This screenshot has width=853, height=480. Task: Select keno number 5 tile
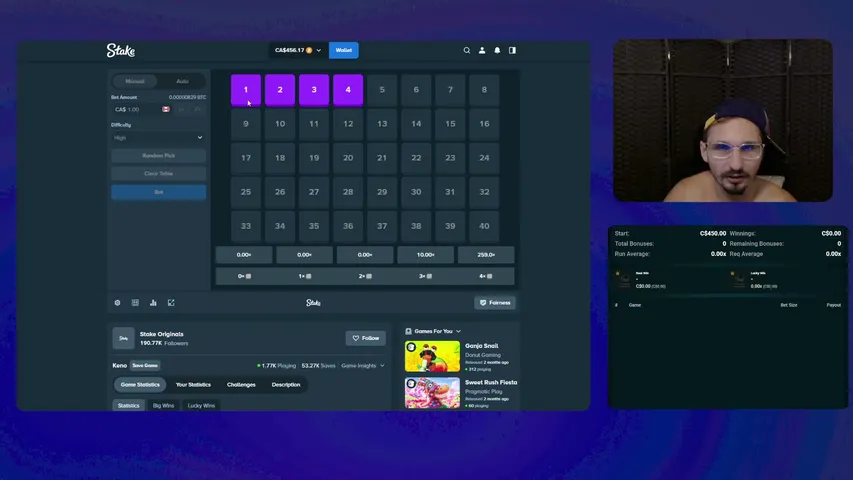coord(382,90)
